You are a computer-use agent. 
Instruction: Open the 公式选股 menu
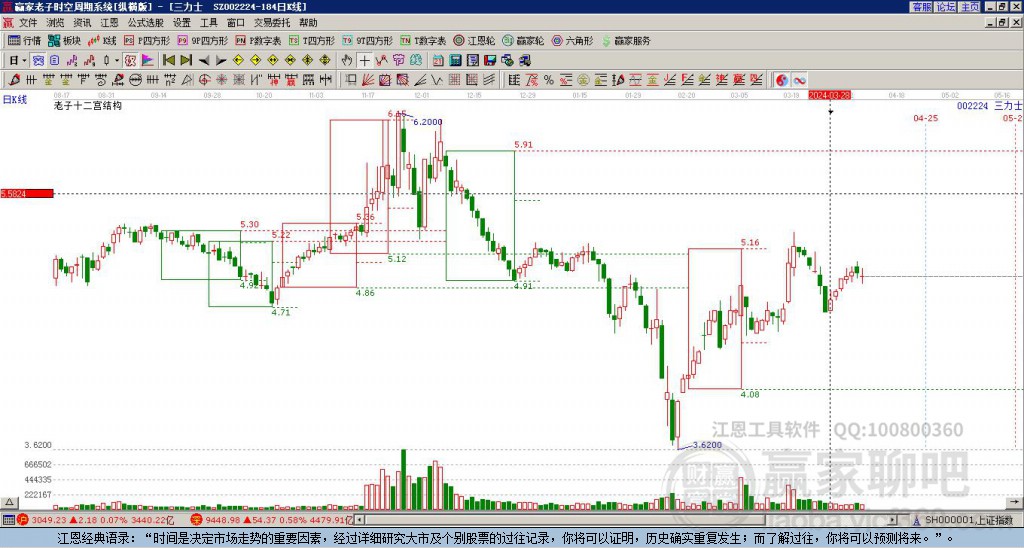(146, 23)
